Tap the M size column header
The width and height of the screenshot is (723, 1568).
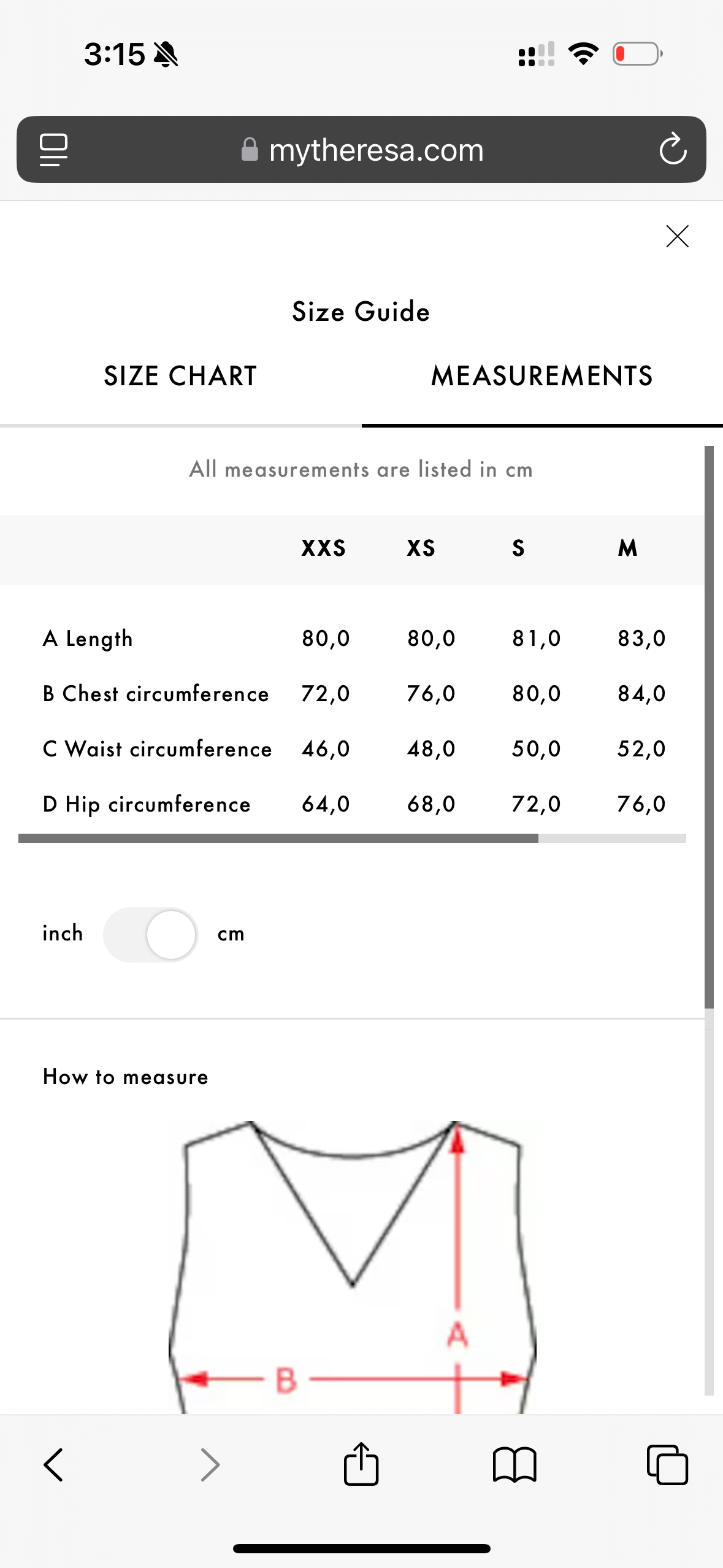627,548
